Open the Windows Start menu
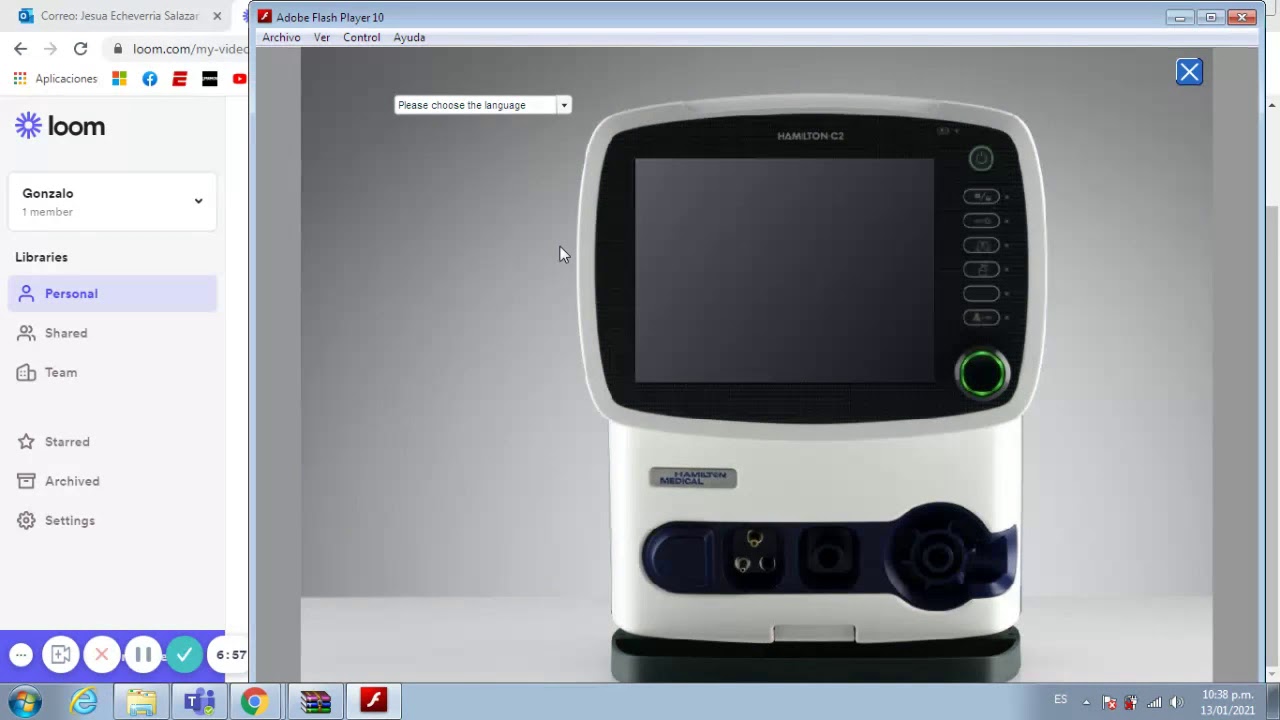Screen dimensions: 1280x720 (25, 701)
